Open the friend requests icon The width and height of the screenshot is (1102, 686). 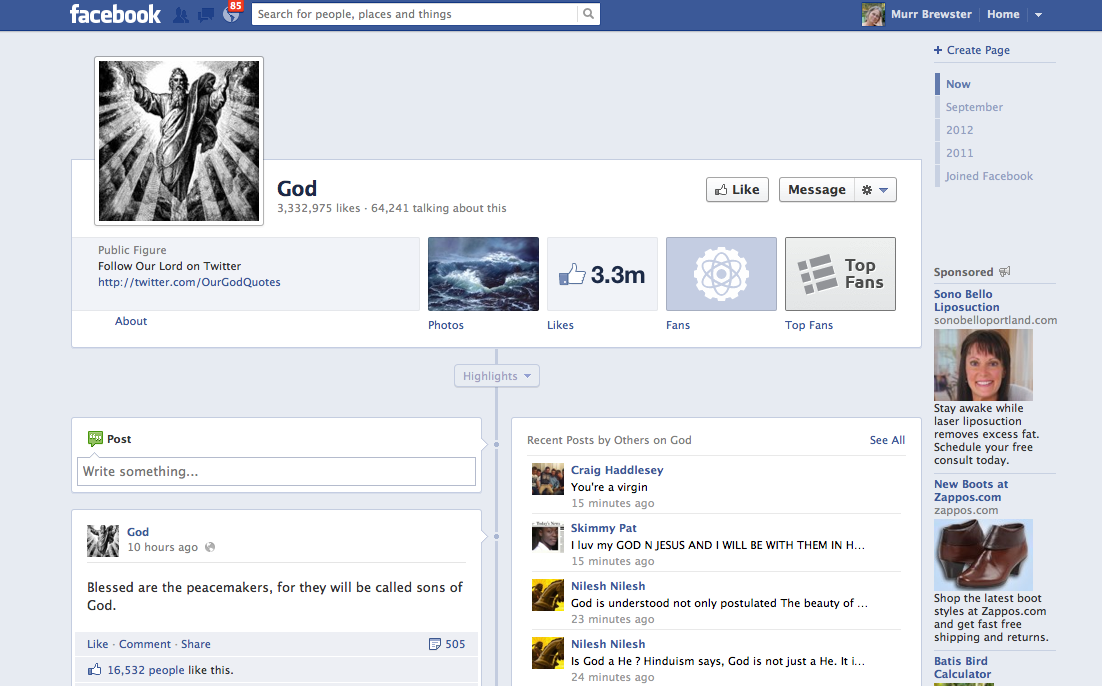tap(181, 14)
